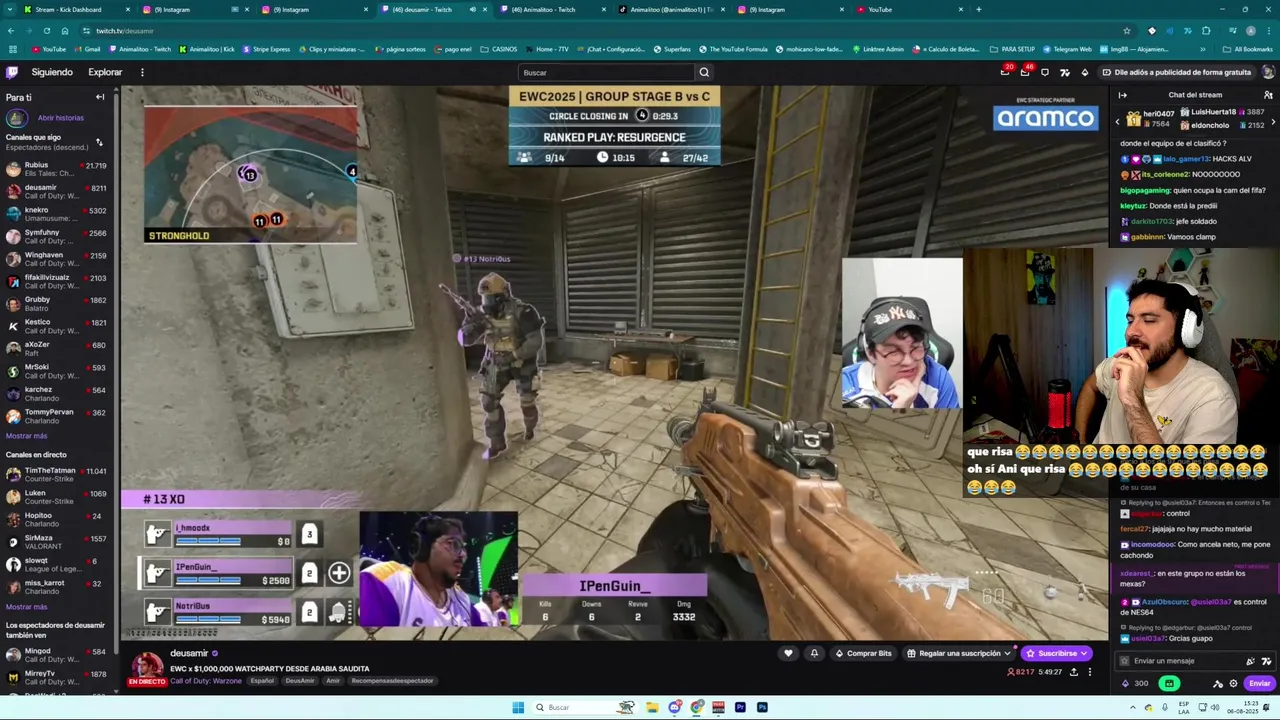Open stream options three-dot menu
The height and width of the screenshot is (720, 1280).
click(x=1090, y=672)
